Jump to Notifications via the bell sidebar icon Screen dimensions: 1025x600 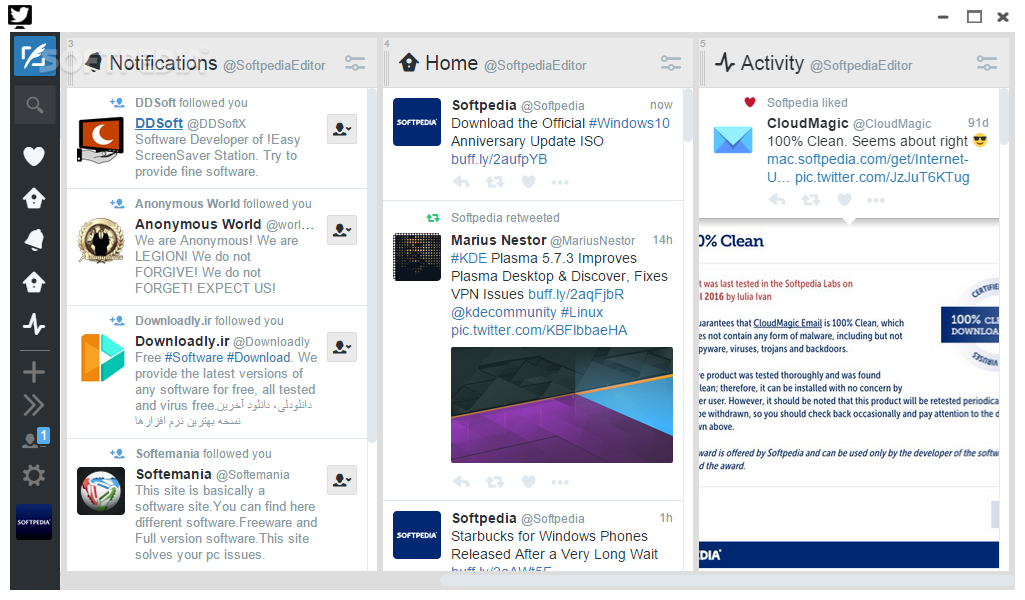[34, 240]
